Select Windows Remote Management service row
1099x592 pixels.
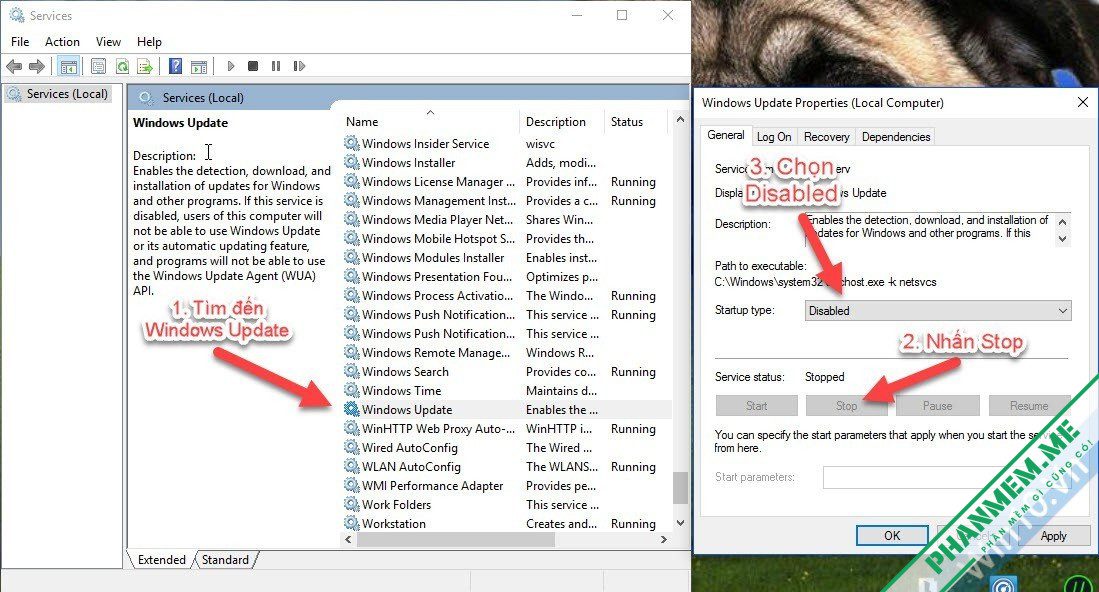tap(507, 352)
